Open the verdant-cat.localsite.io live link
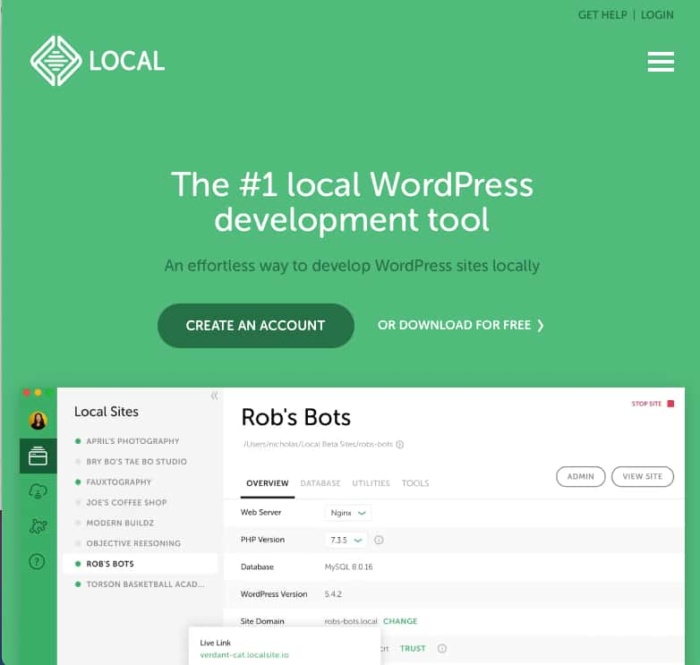Viewport: 700px width, 665px height. pos(244,655)
